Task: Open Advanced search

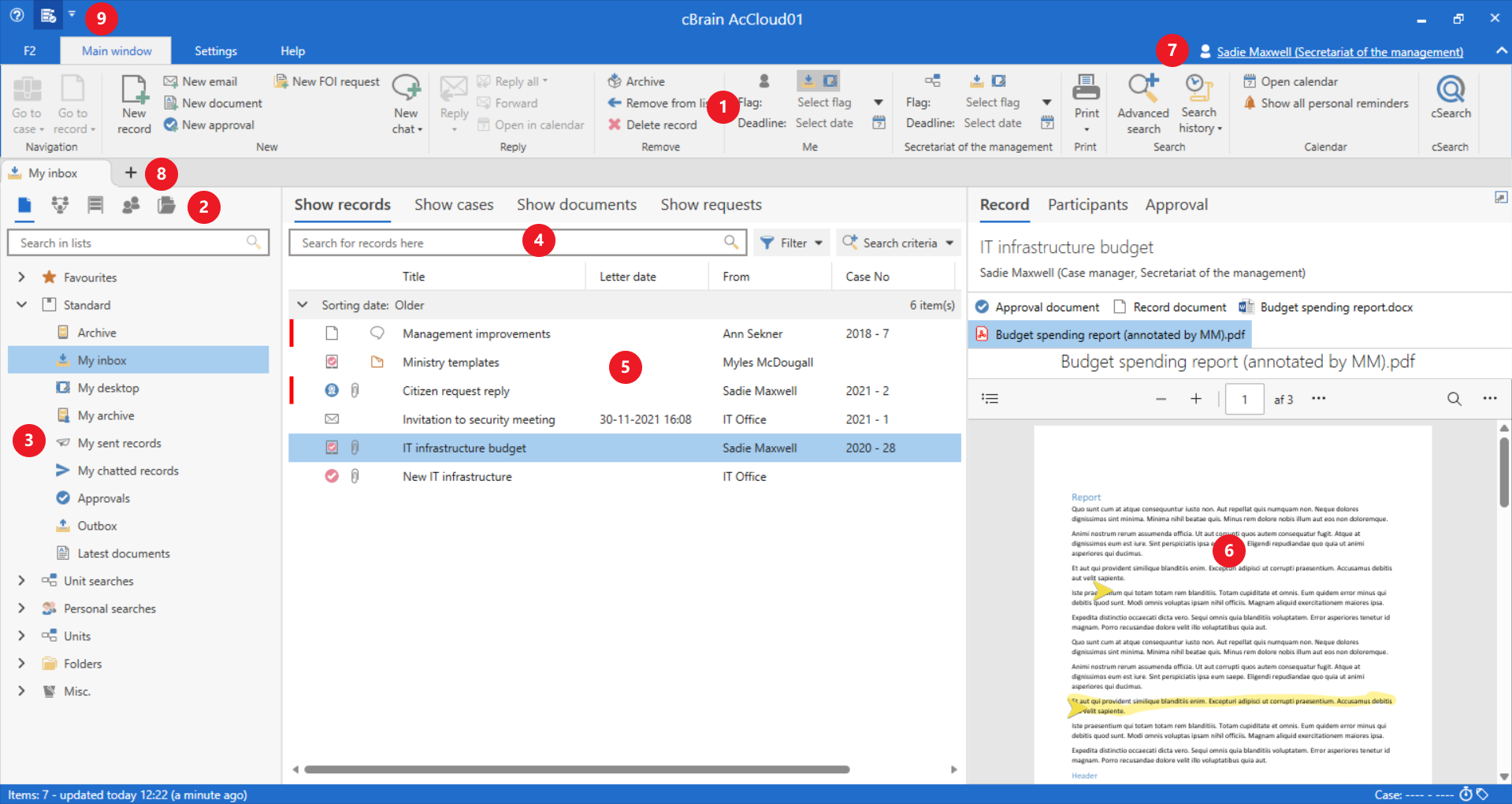Action: tap(1143, 105)
